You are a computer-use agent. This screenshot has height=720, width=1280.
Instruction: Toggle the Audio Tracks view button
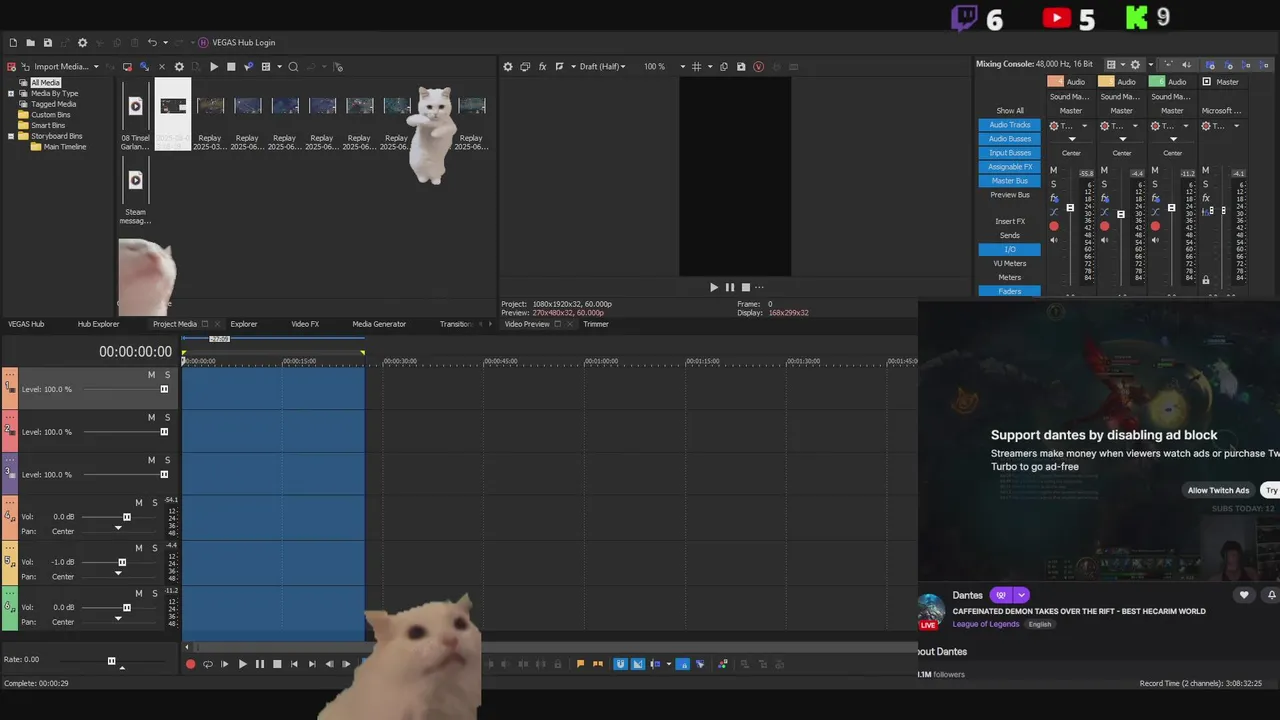coord(1009,125)
